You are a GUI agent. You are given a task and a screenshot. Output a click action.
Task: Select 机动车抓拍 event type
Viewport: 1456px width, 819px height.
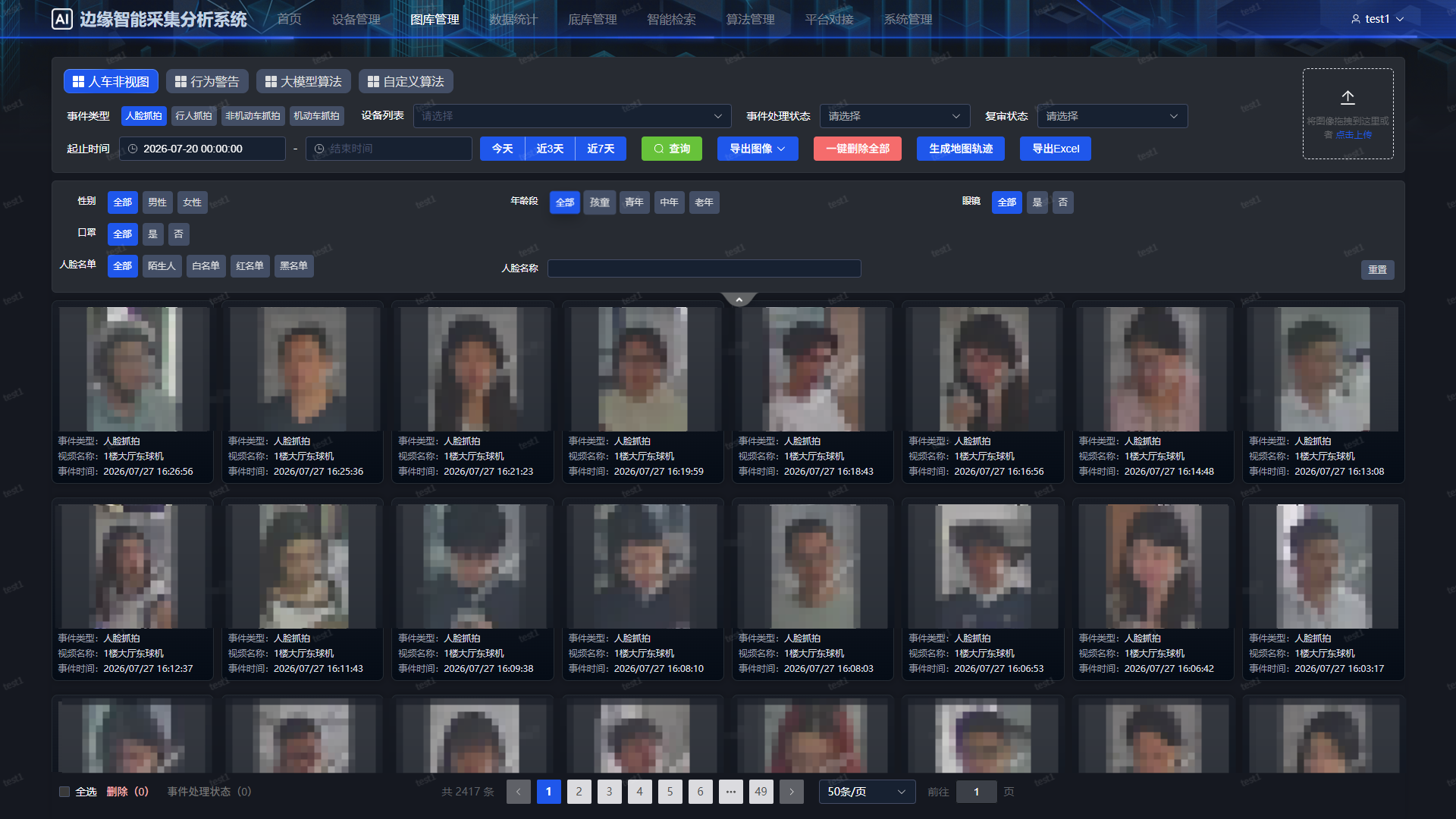coord(316,116)
